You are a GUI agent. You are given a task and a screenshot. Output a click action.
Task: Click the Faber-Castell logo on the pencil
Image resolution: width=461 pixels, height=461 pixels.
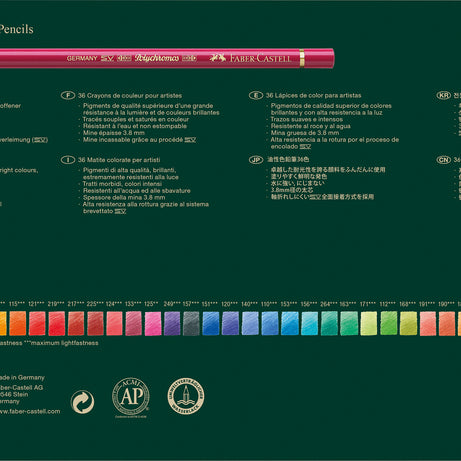tap(250, 58)
